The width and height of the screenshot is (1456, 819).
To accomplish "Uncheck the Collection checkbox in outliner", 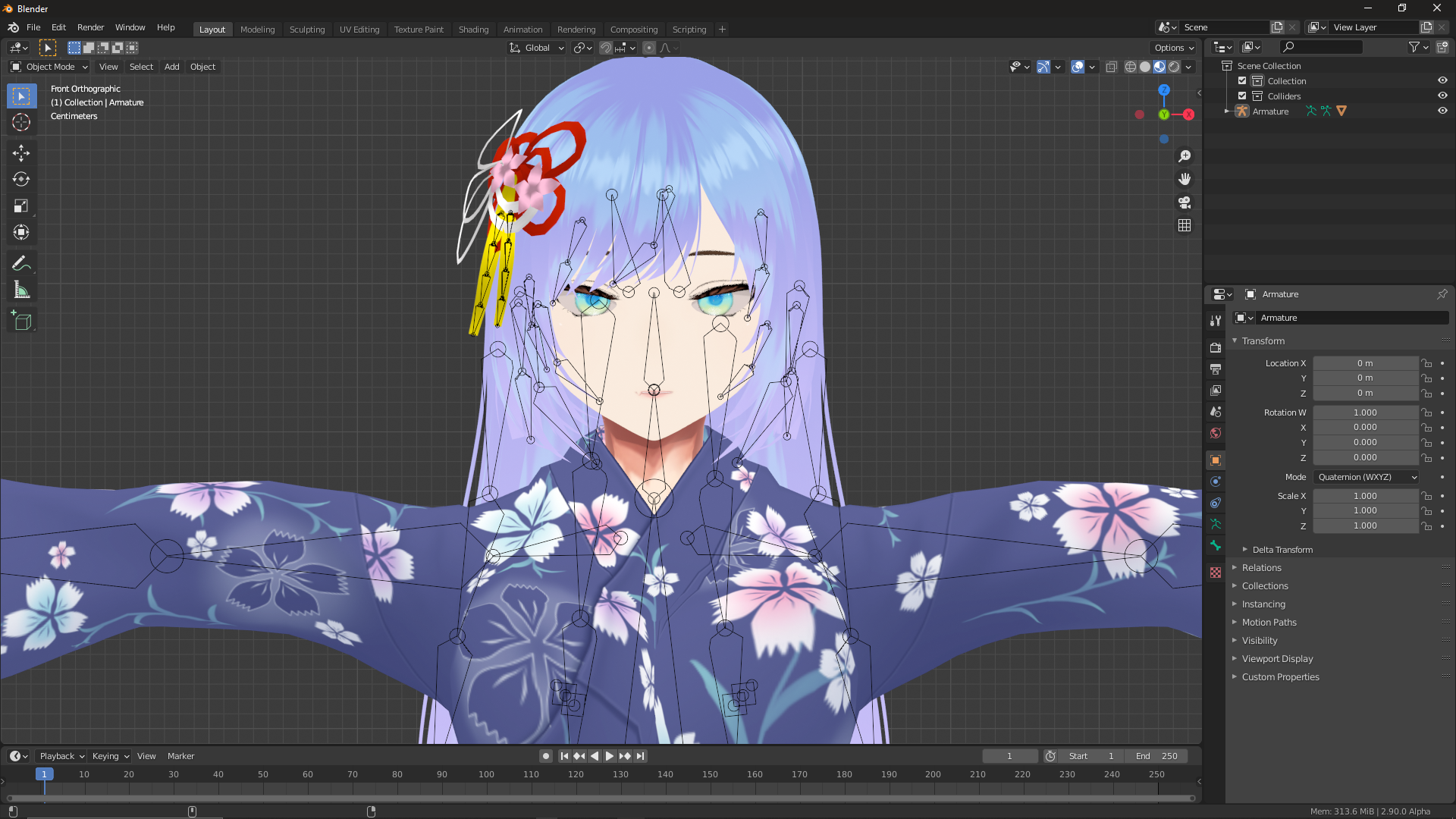I will (x=1242, y=81).
